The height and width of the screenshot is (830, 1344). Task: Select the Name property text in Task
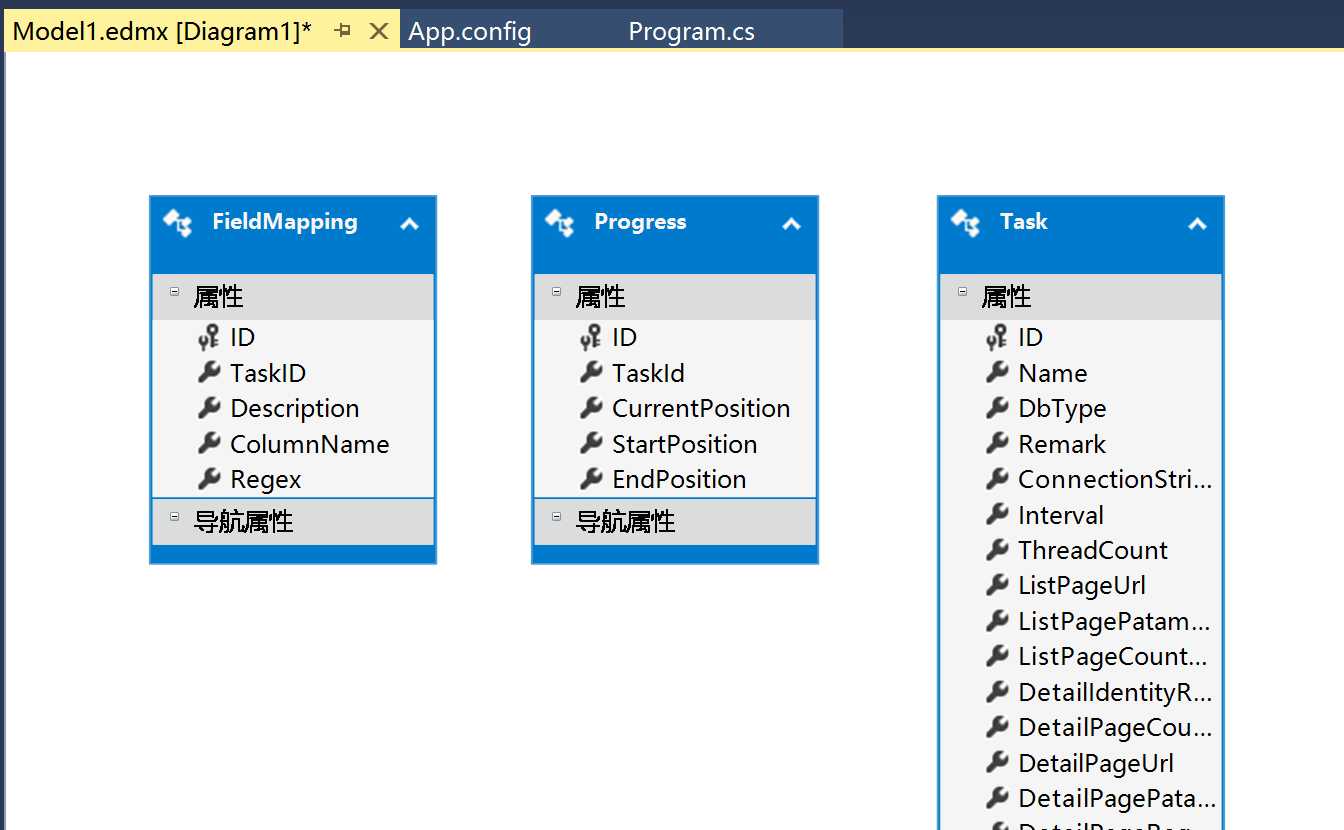point(1053,373)
